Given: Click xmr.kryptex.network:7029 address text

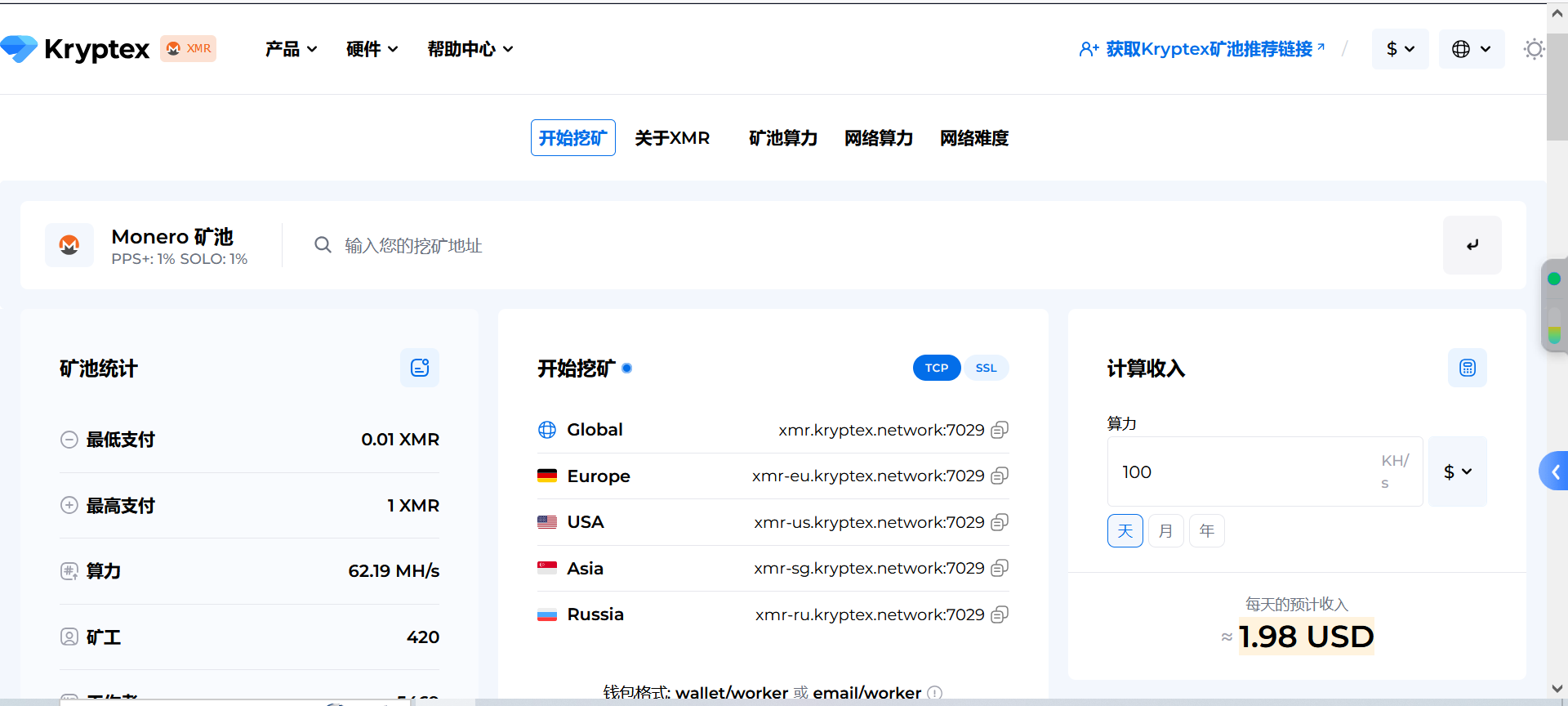Looking at the screenshot, I should [881, 430].
